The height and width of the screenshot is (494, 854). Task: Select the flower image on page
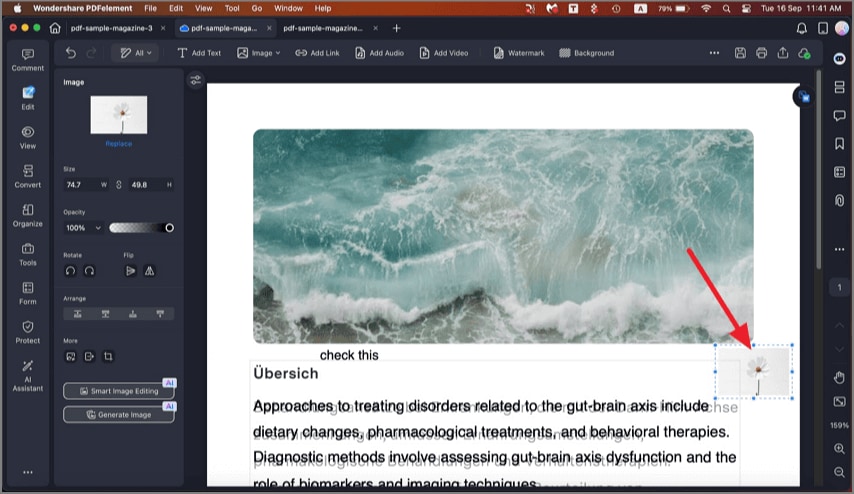tap(754, 372)
